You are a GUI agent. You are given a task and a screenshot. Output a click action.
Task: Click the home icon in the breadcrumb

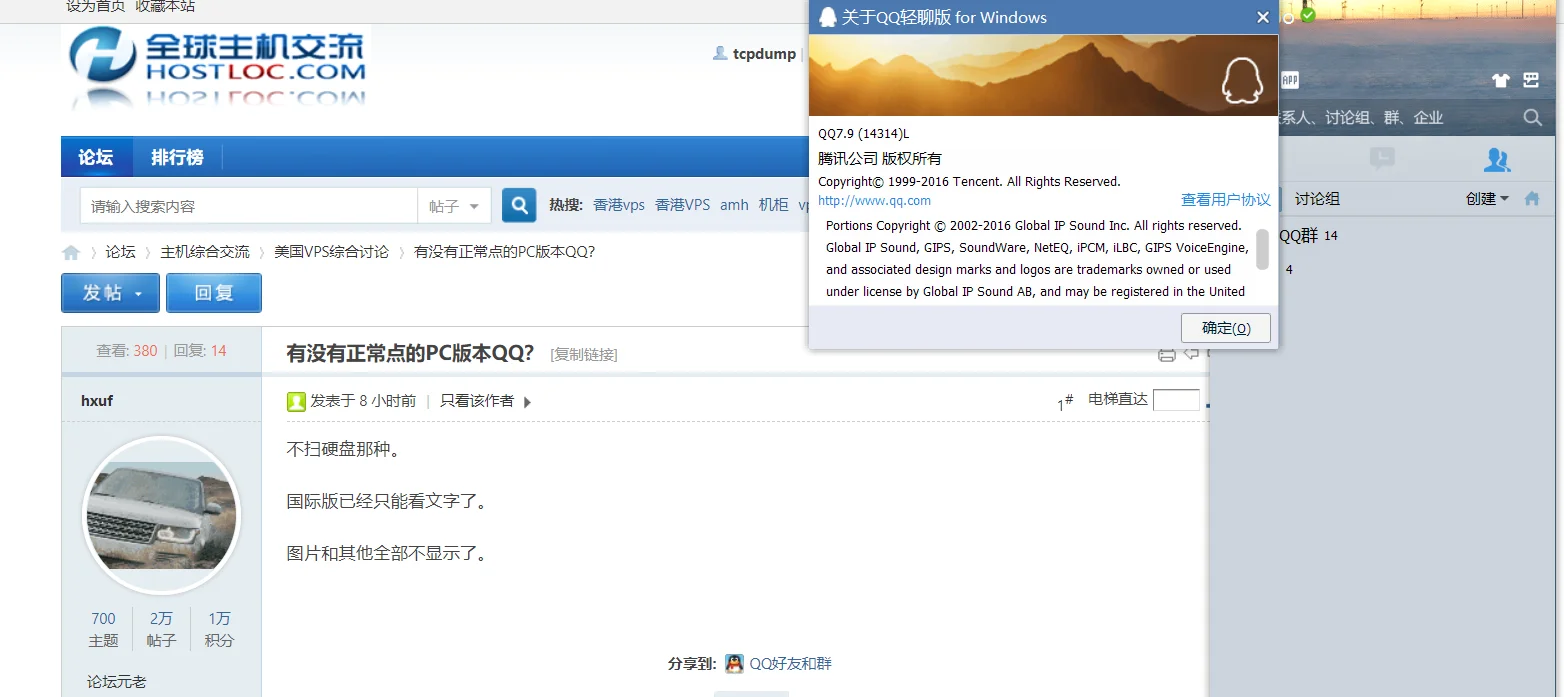coord(71,252)
